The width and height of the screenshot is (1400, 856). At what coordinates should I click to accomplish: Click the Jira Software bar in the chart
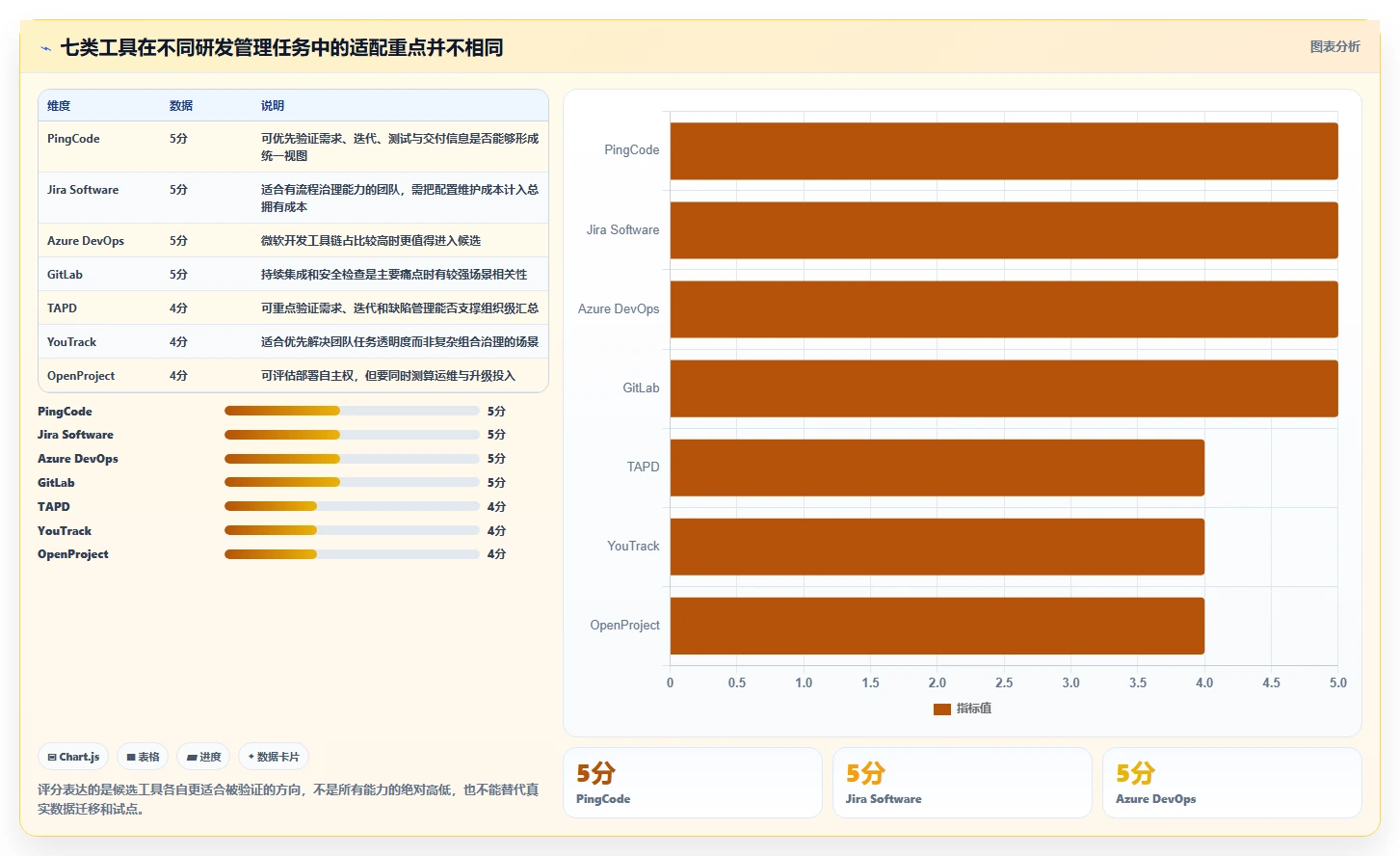1004,230
